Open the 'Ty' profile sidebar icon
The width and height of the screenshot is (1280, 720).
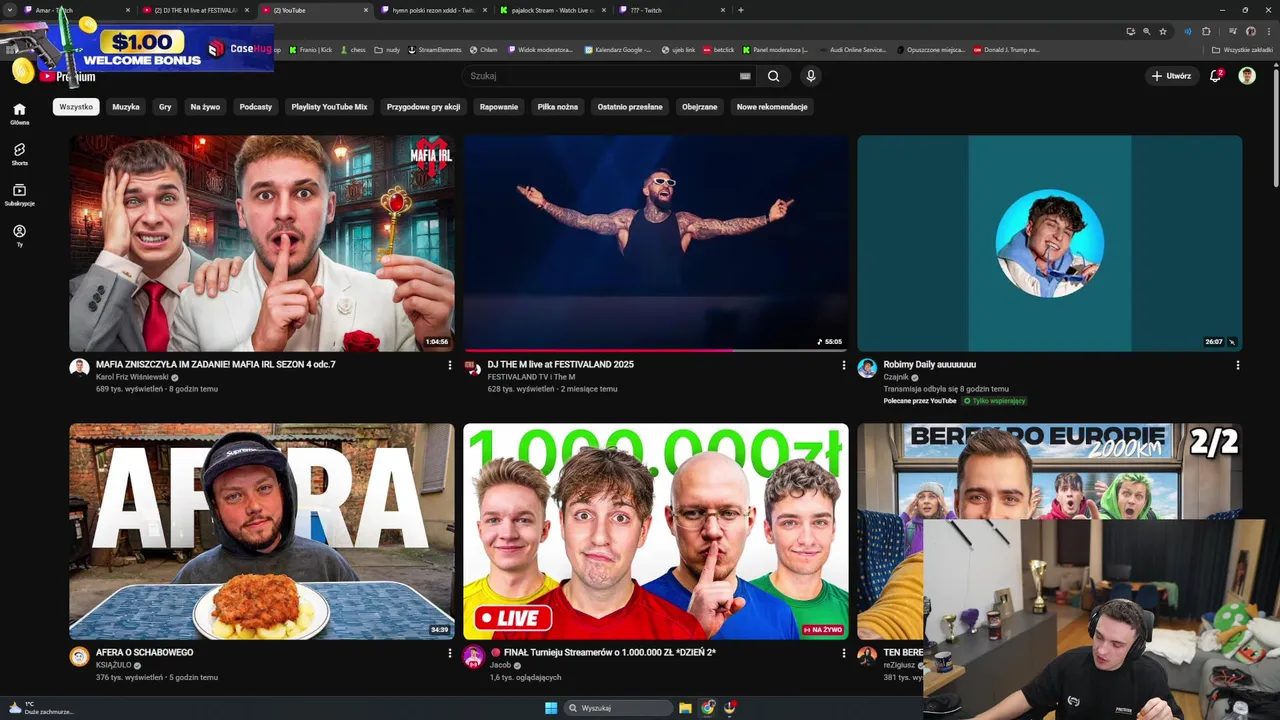tap(19, 236)
